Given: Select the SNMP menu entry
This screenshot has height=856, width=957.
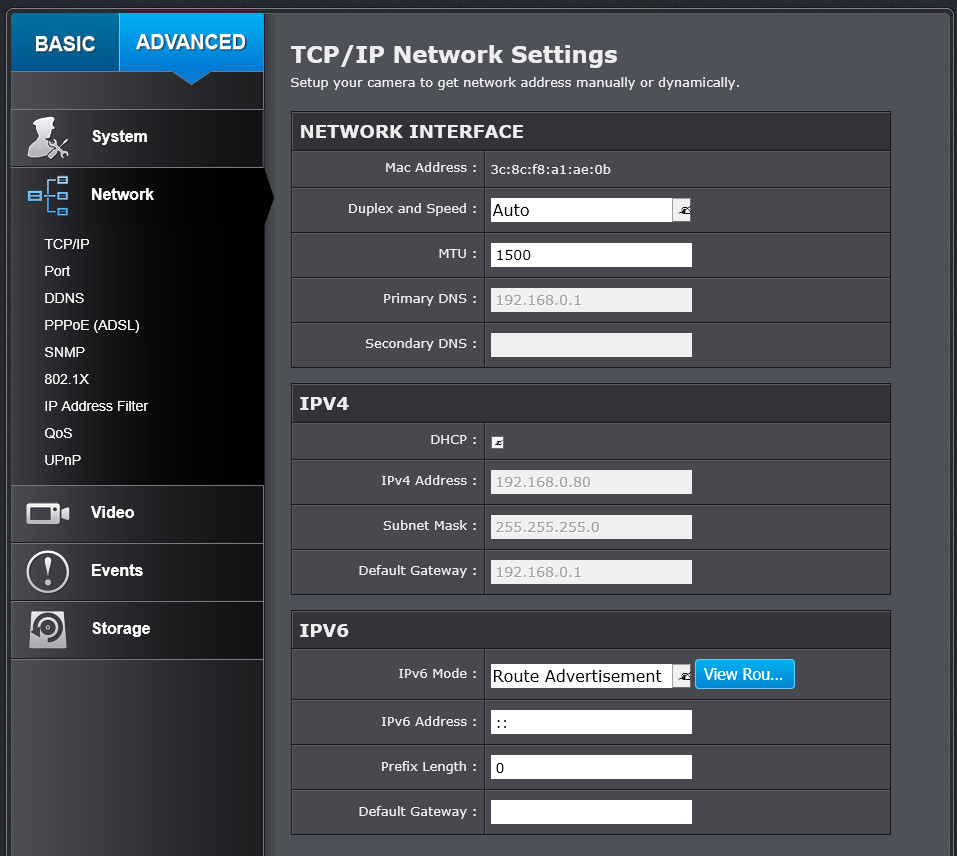Looking at the screenshot, I should point(64,352).
